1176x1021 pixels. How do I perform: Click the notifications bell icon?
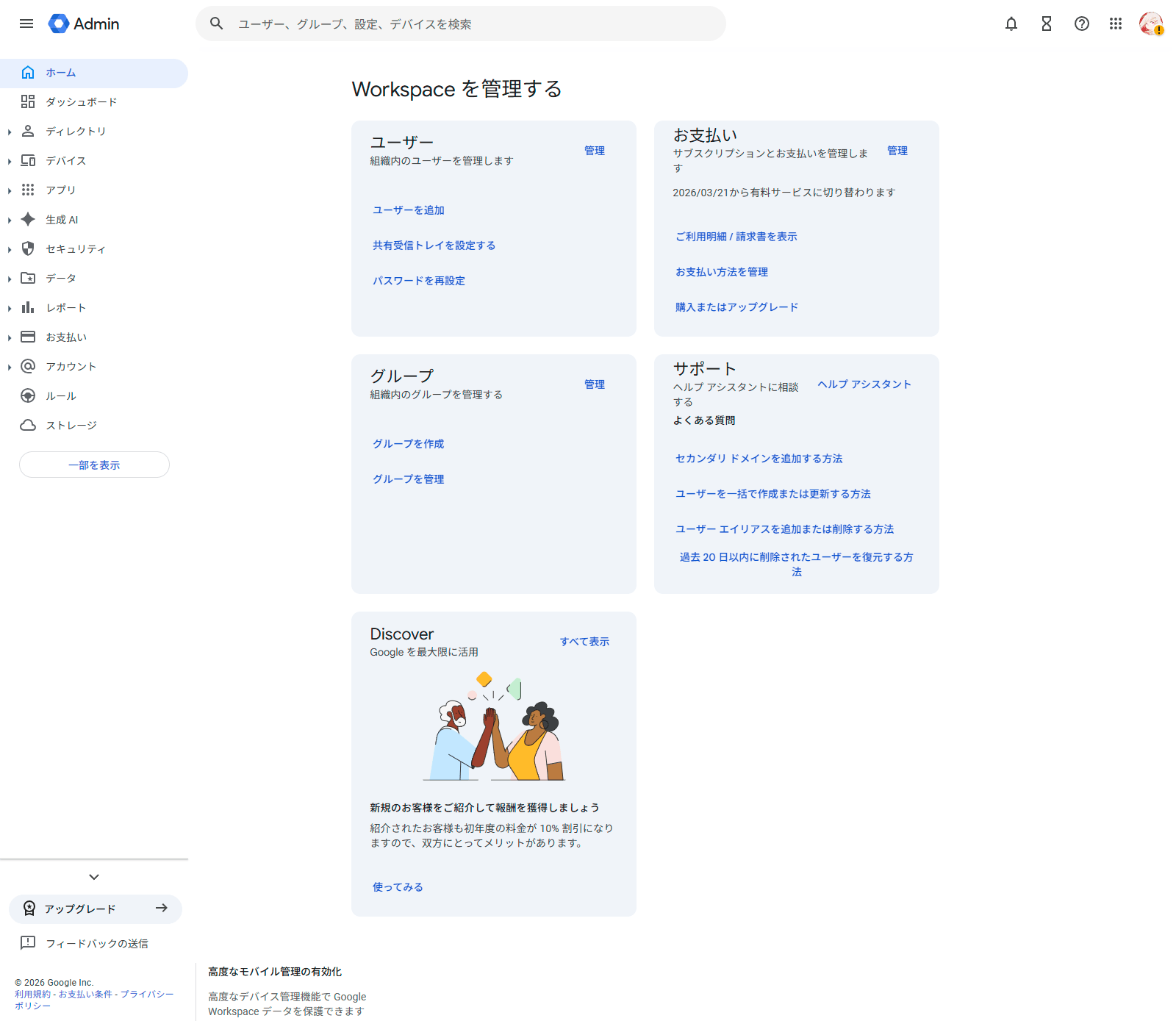(1011, 24)
